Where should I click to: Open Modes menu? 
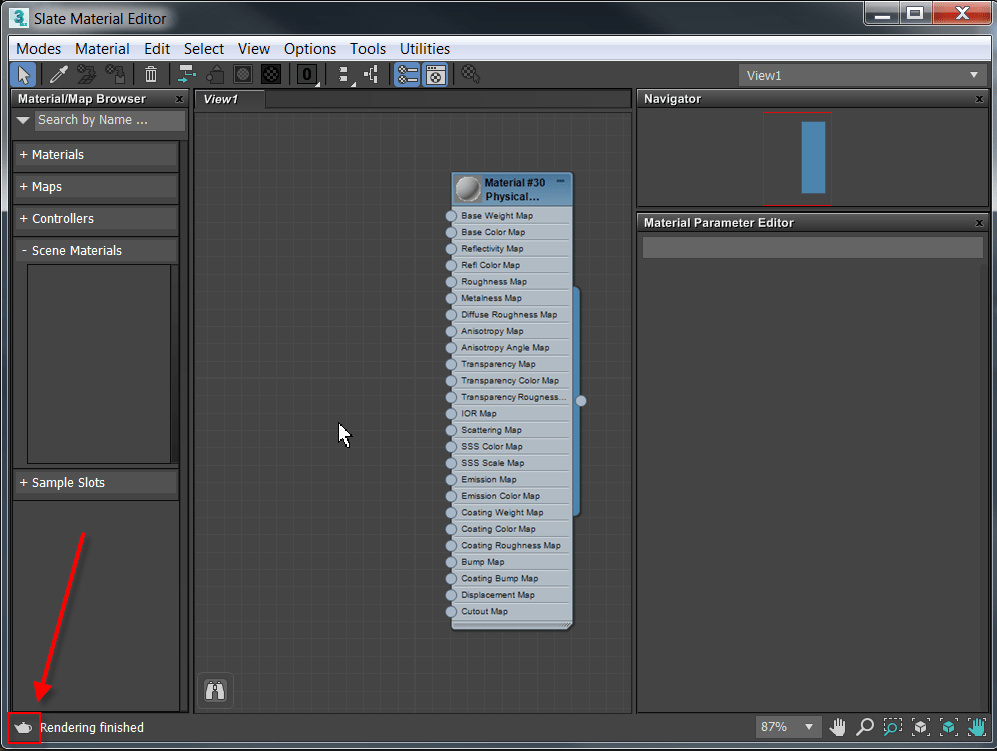tap(39, 49)
